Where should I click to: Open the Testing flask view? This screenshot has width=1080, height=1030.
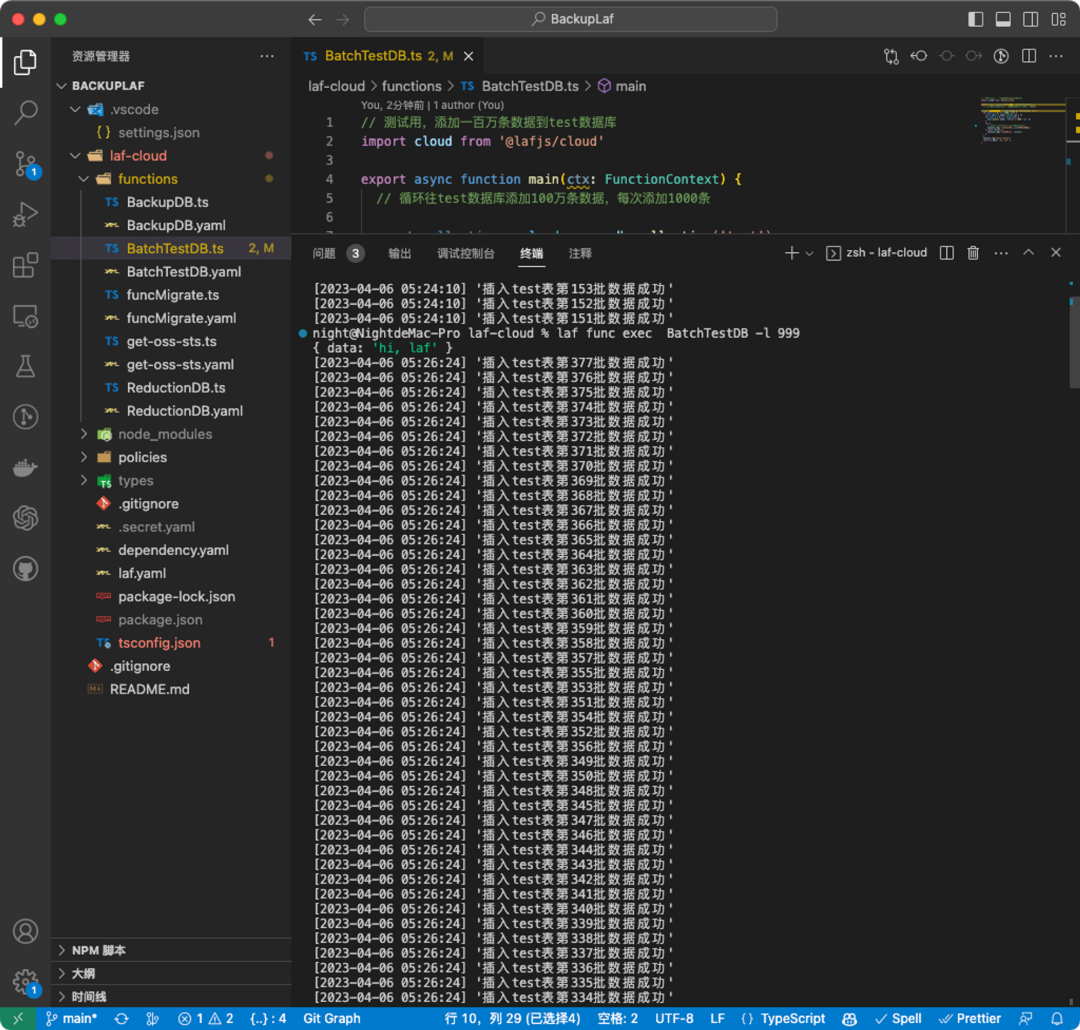click(x=25, y=367)
